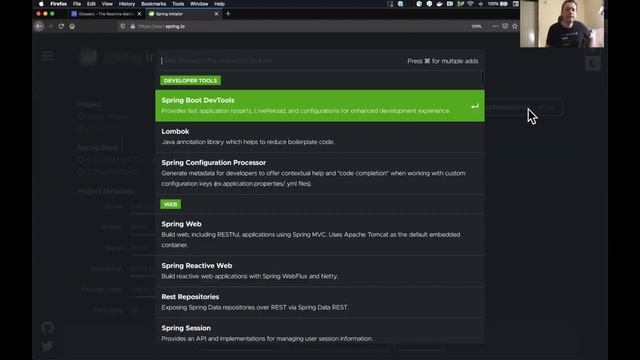Click the battery status indicator
This screenshot has width=640, height=360.
click(x=504, y=4)
